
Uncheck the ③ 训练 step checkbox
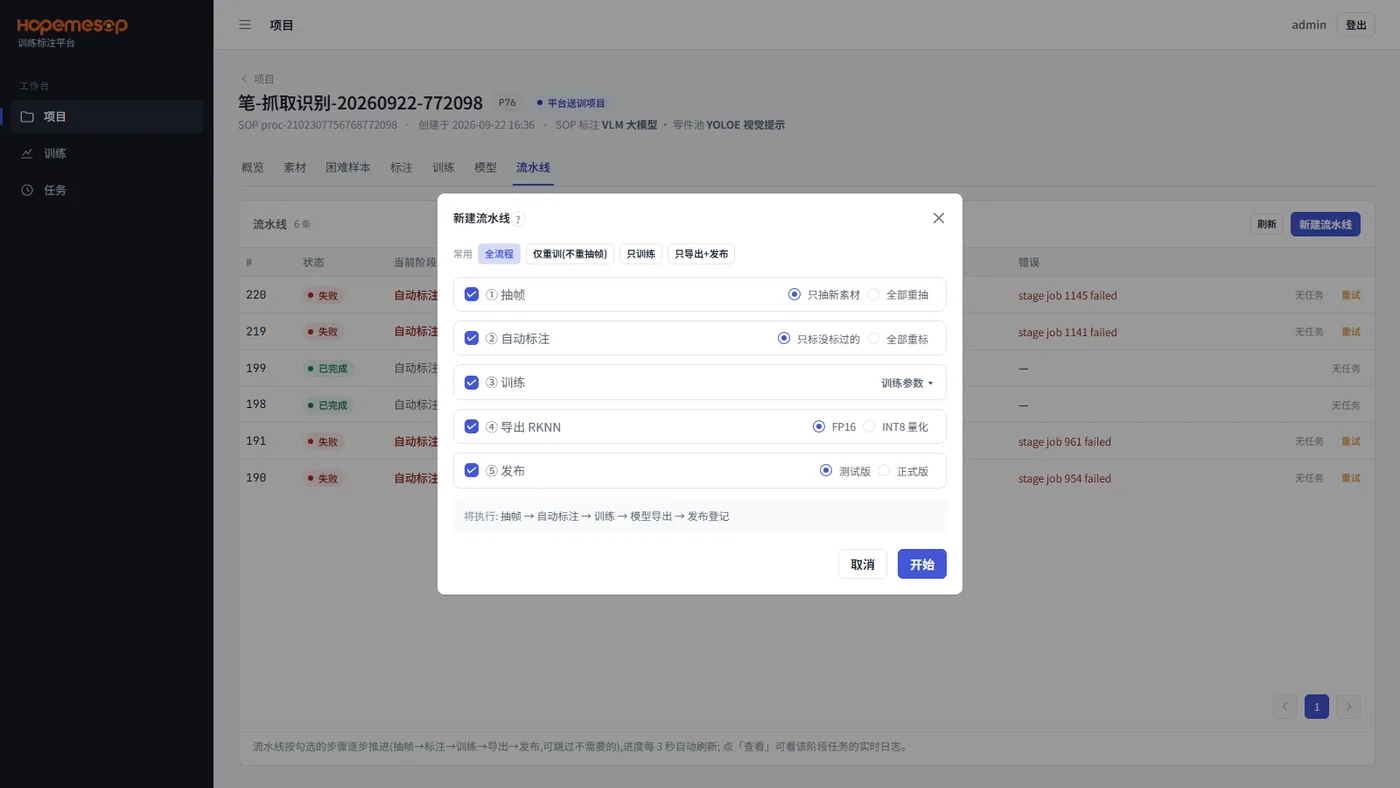tap(472, 382)
